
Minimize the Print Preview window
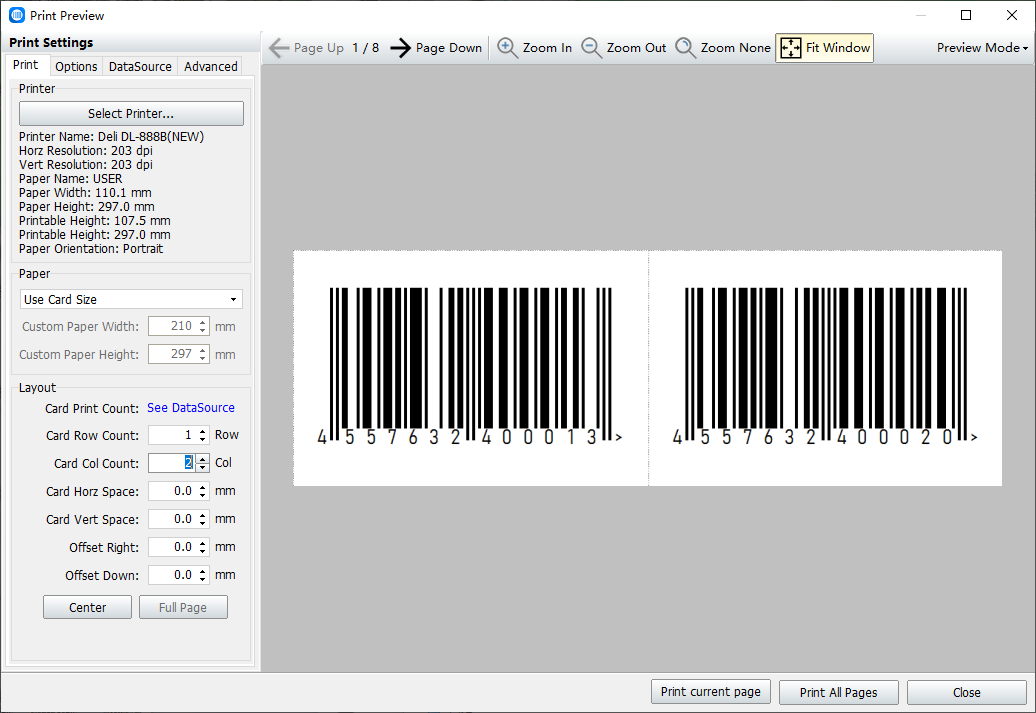click(921, 15)
